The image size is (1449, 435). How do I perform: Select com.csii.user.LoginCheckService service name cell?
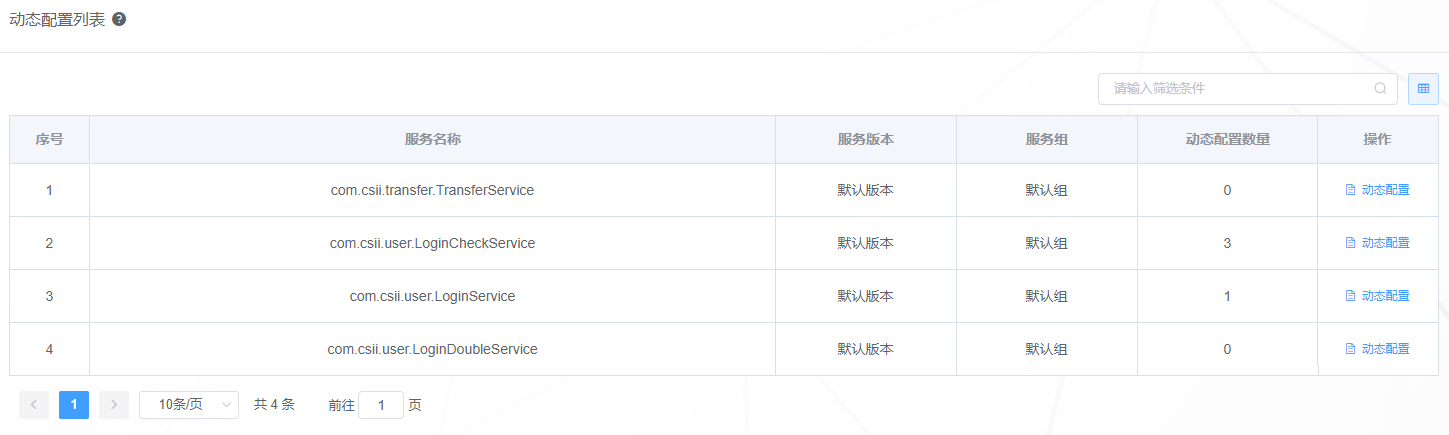pos(432,243)
